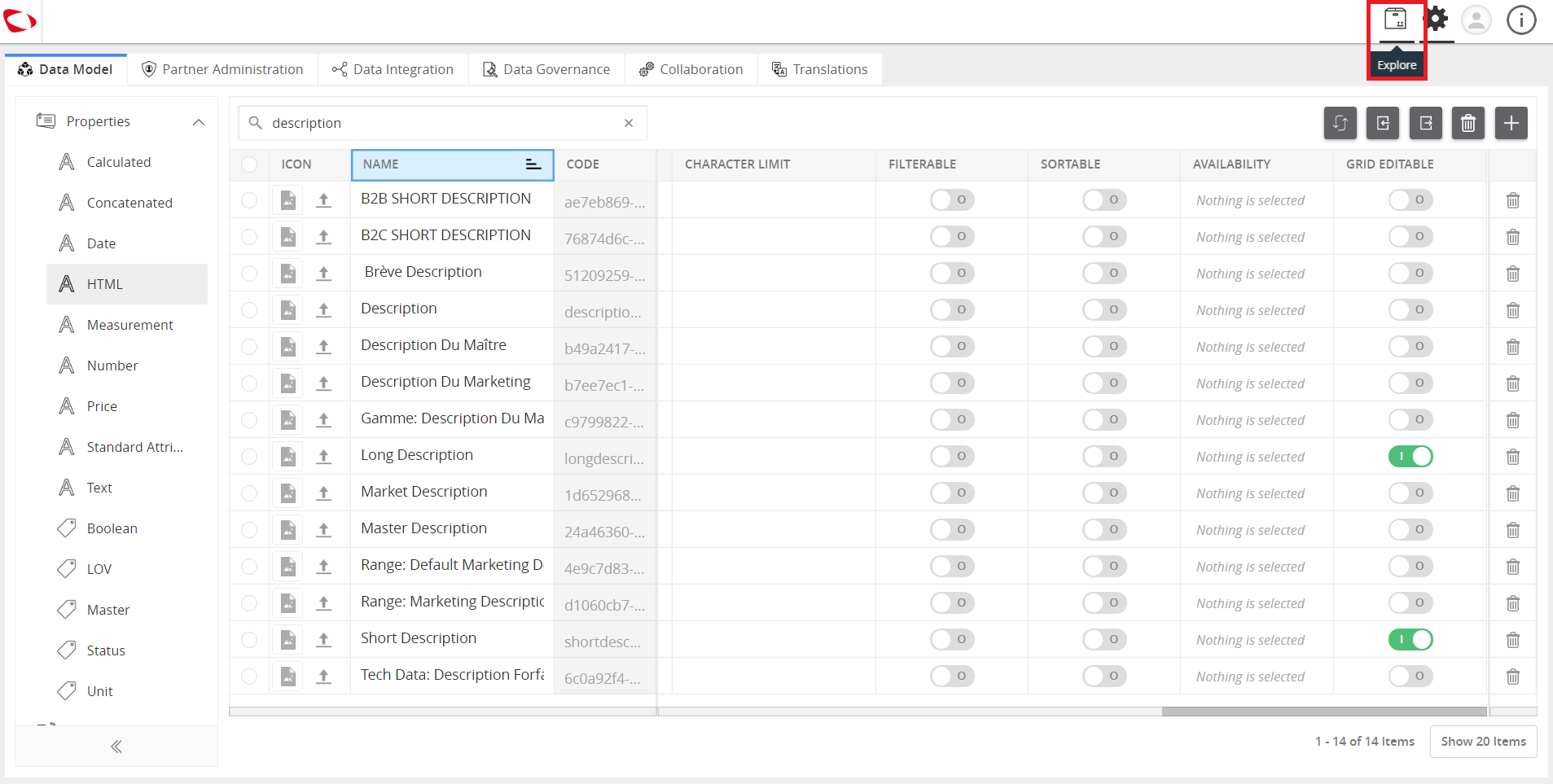Clear the description search field
Screen dimensions: 1553x784
pos(629,123)
